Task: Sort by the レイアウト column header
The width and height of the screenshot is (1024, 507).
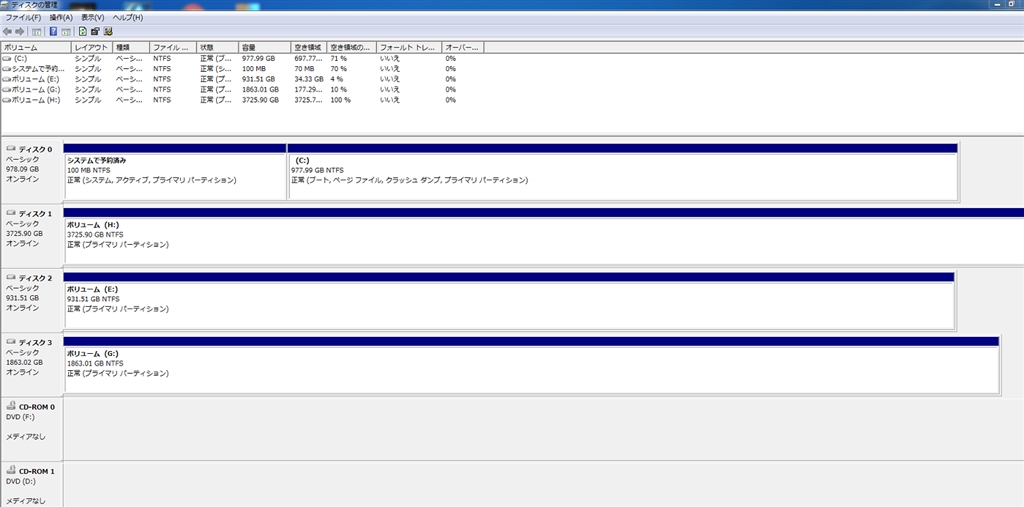Action: [x=92, y=48]
